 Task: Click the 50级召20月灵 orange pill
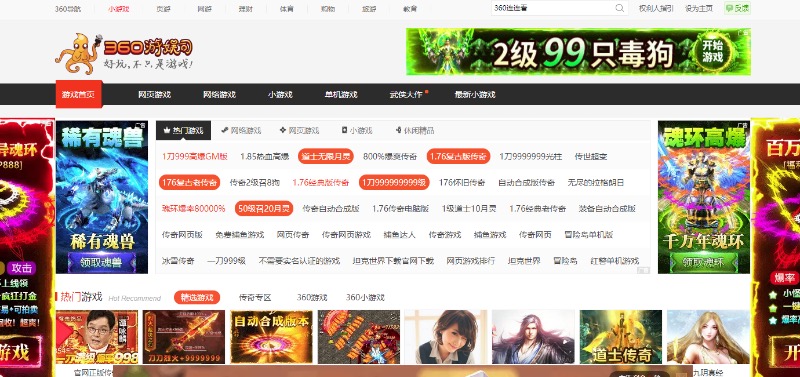264,209
